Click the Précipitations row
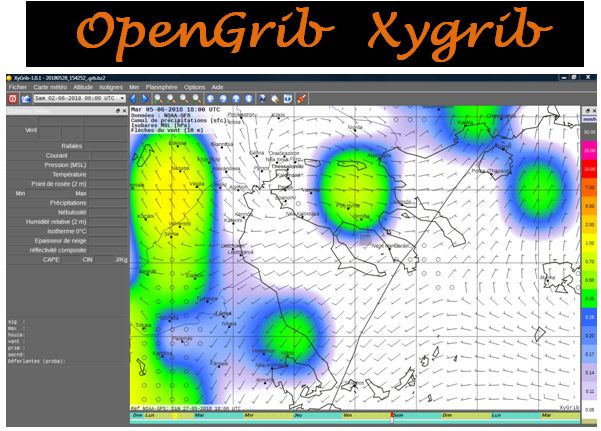This screenshot has height=431, width=601. coord(67,203)
